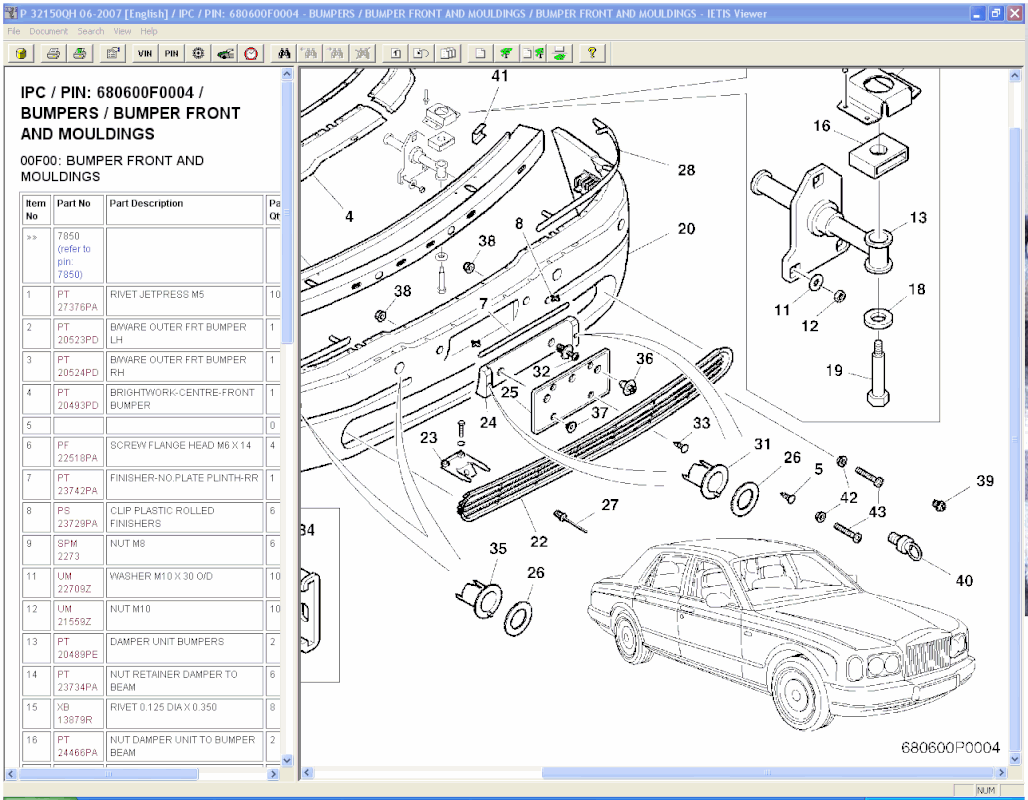Open history with the clock icon
The image size is (1028, 800).
(x=251, y=53)
